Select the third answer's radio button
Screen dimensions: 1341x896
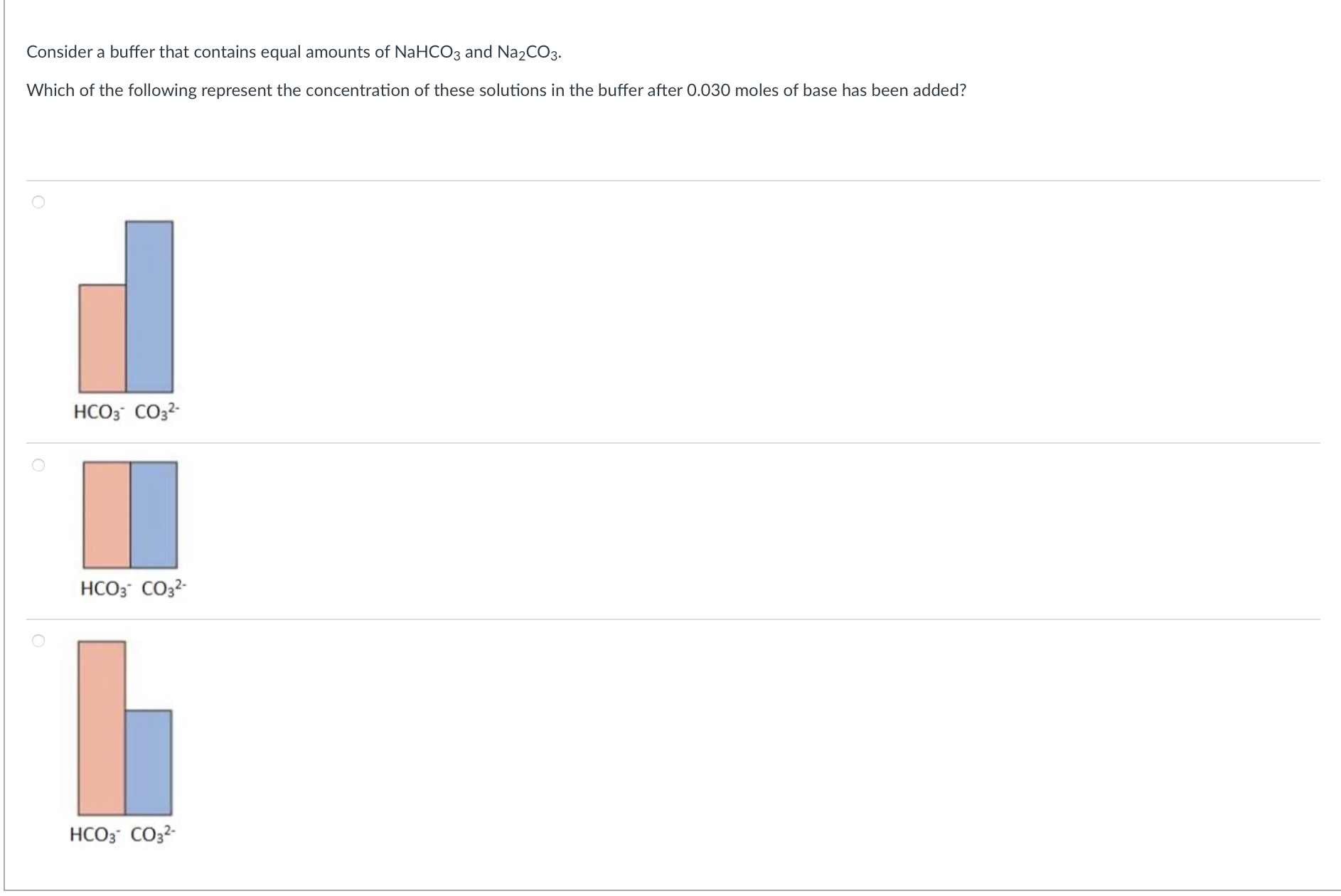38,640
